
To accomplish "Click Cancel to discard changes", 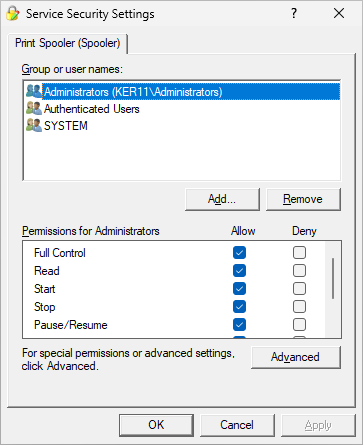I will pyautogui.click(x=237, y=425).
